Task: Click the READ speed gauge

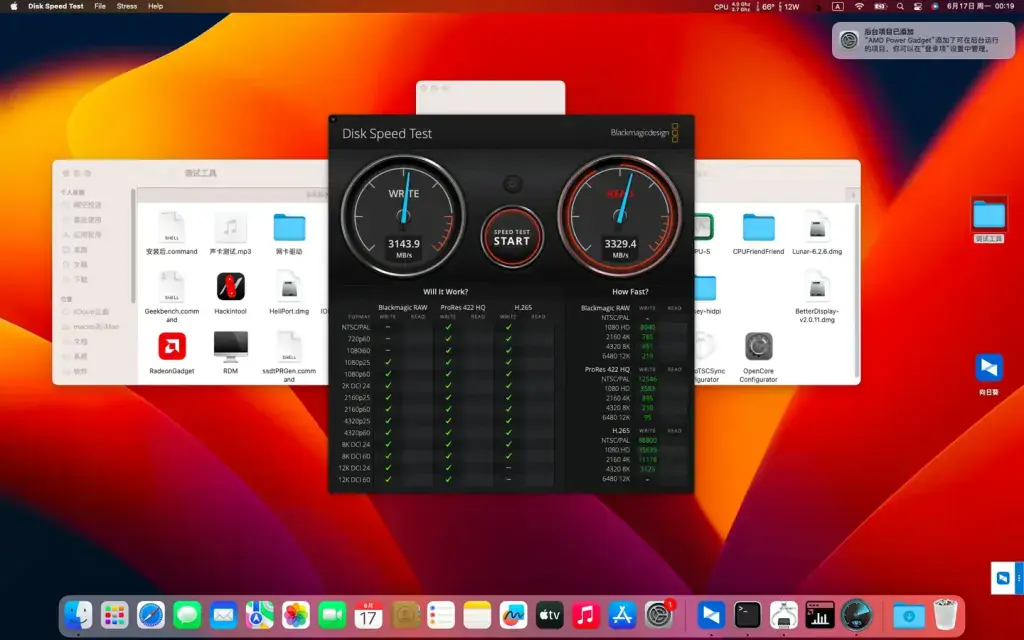Action: coord(620,216)
